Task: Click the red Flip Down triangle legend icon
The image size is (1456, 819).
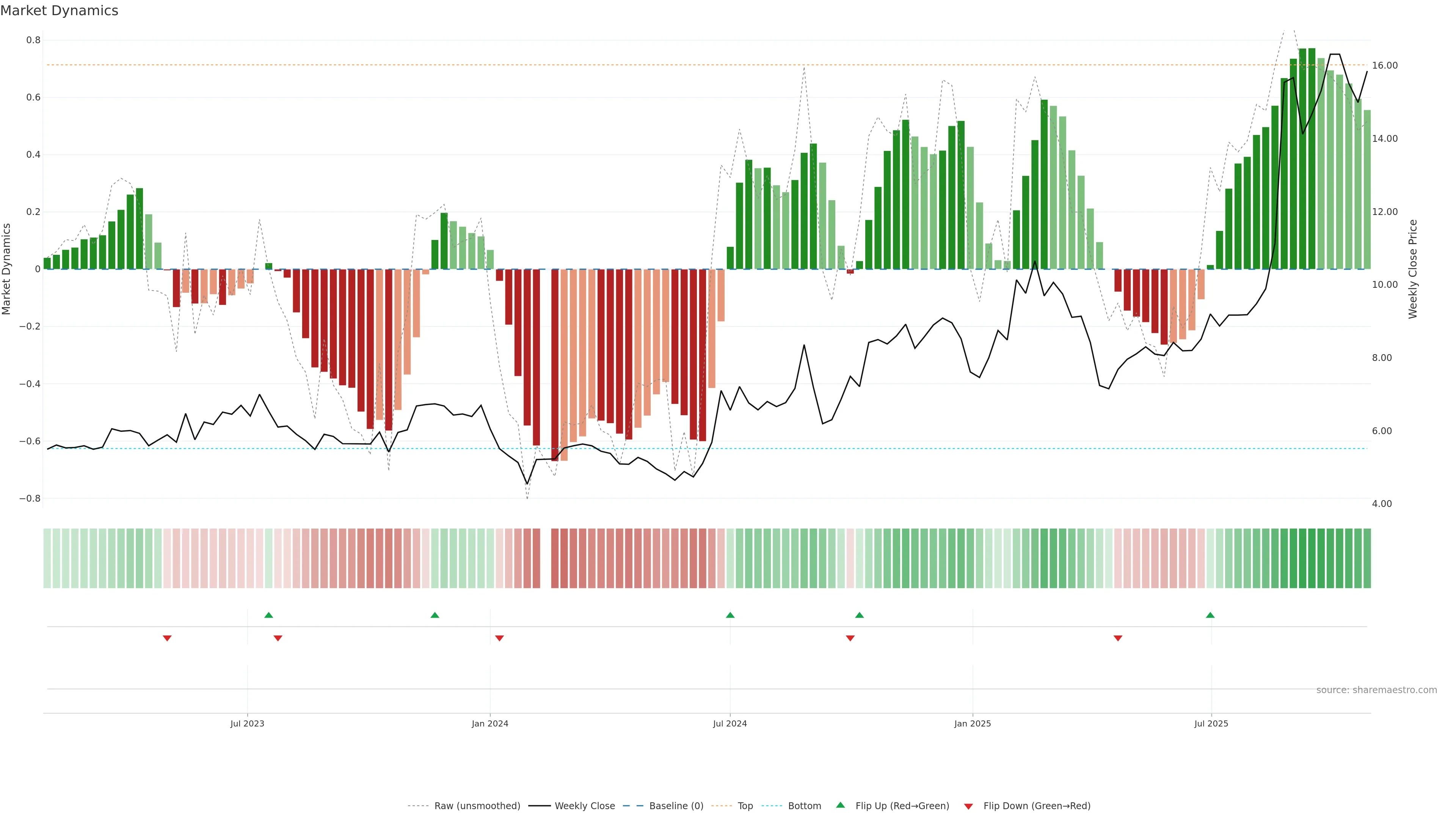Action: pos(968,806)
